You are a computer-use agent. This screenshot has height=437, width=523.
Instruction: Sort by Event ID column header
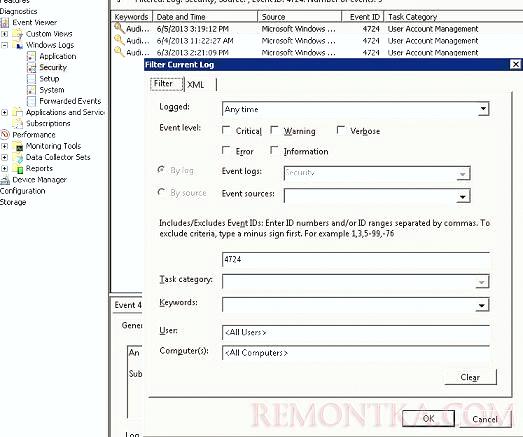pos(363,17)
